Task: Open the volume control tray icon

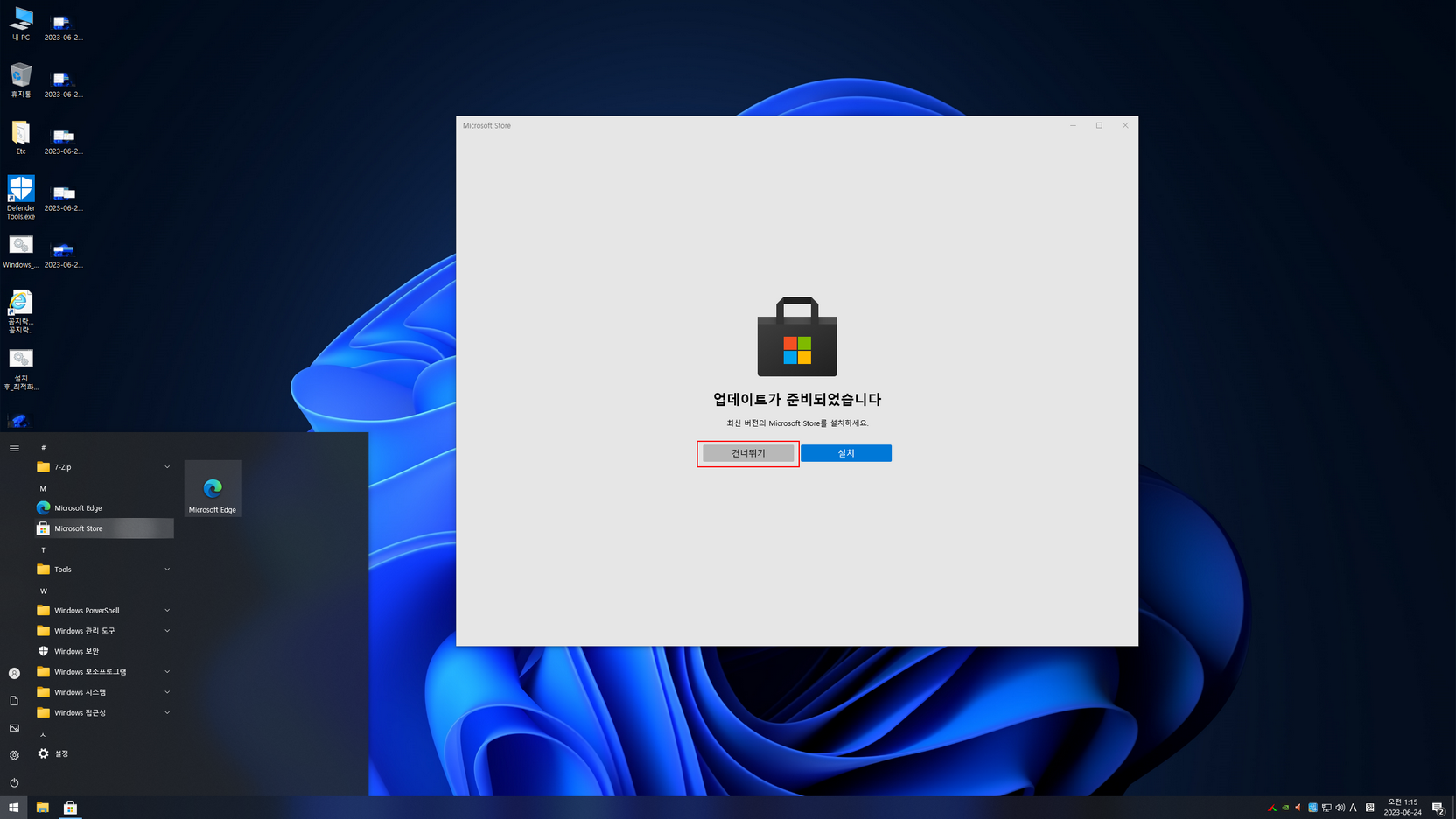Action: pyautogui.click(x=1340, y=808)
